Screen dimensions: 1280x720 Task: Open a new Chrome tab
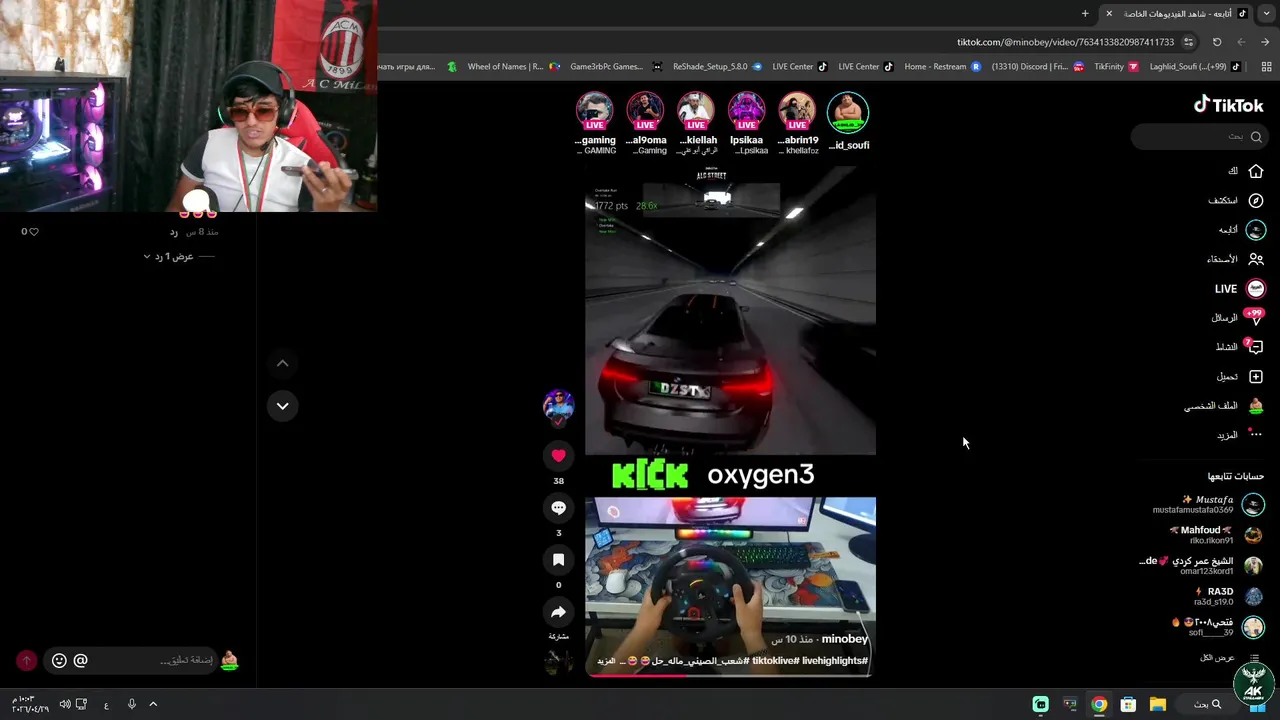click(x=1085, y=13)
